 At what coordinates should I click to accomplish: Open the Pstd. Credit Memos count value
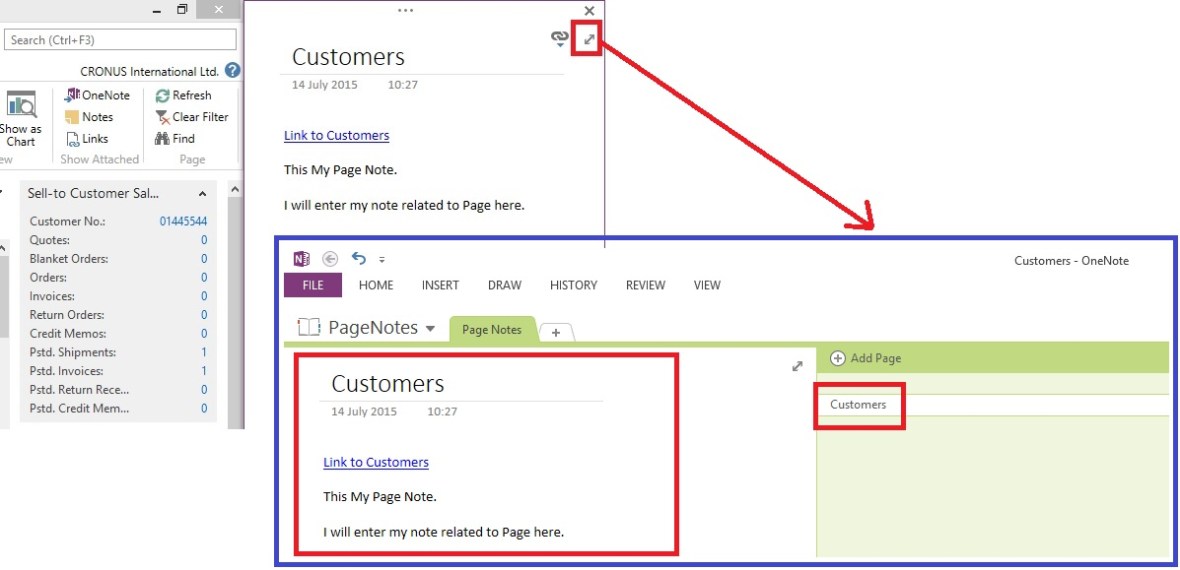204,409
